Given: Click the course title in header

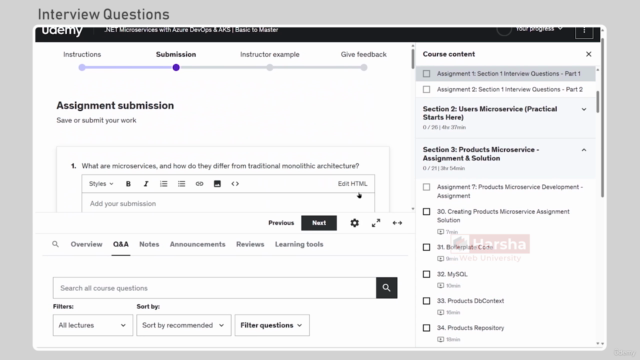Looking at the screenshot, I should (x=191, y=30).
